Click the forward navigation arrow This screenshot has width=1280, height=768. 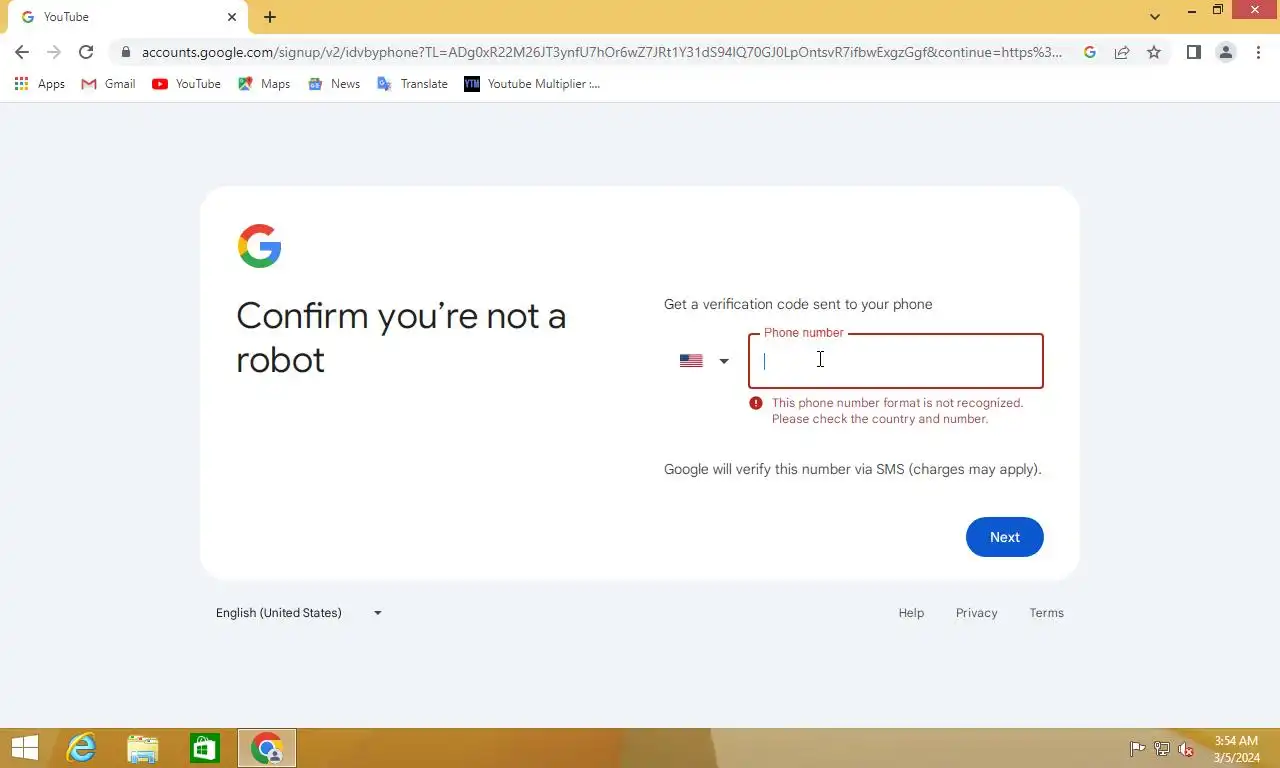(x=54, y=52)
